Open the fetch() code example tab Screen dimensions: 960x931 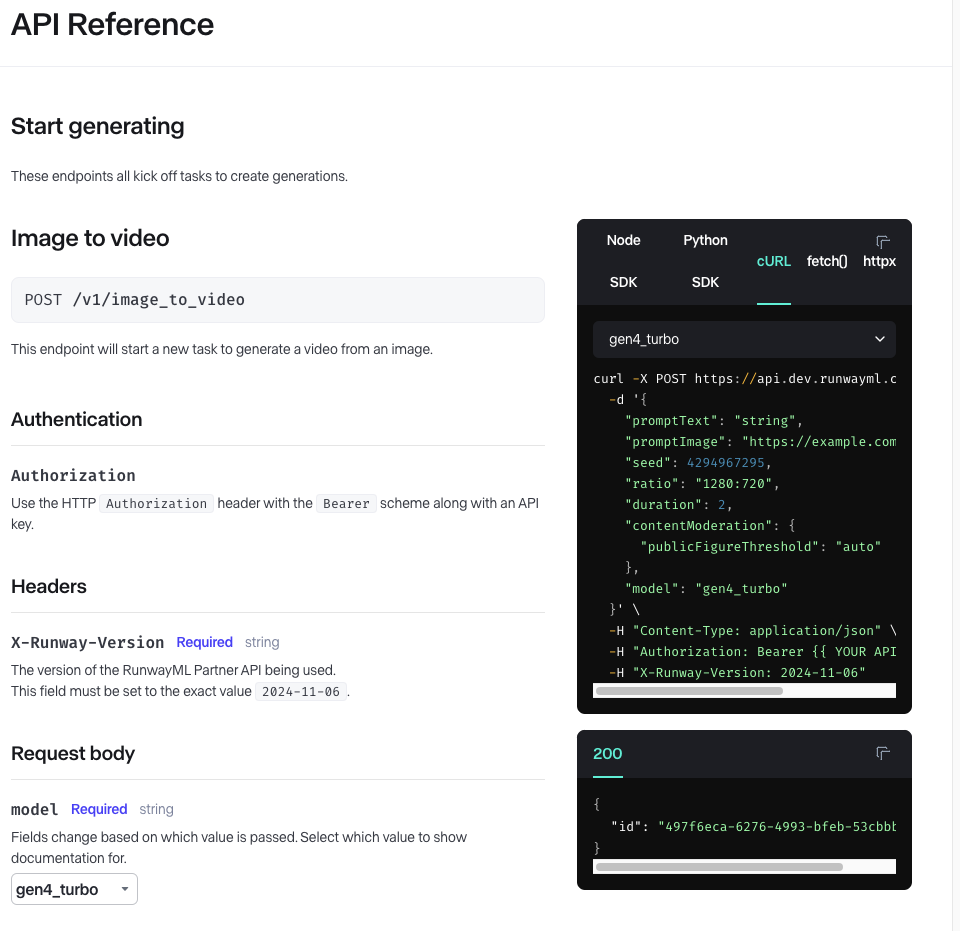(827, 261)
